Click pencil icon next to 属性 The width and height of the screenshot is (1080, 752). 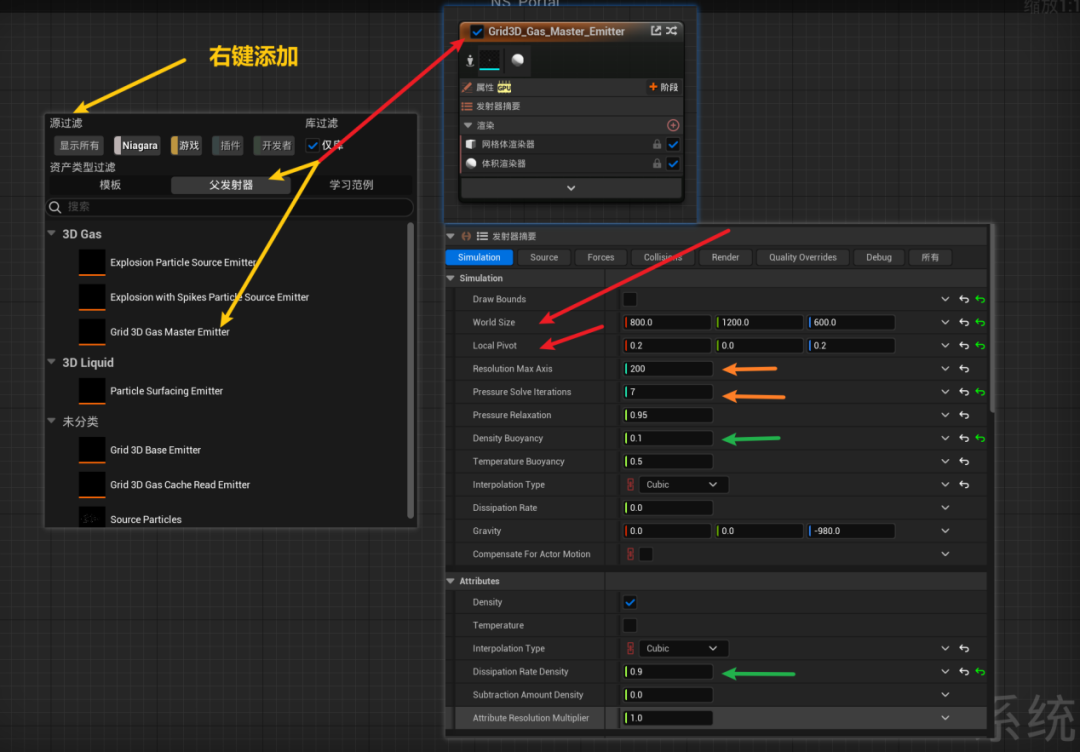coord(467,87)
